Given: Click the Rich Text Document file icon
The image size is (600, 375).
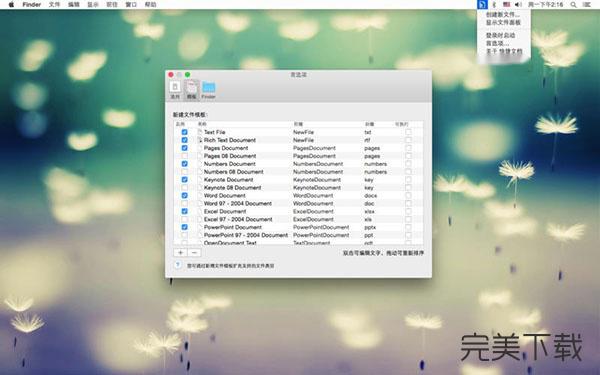Looking at the screenshot, I should [200, 140].
